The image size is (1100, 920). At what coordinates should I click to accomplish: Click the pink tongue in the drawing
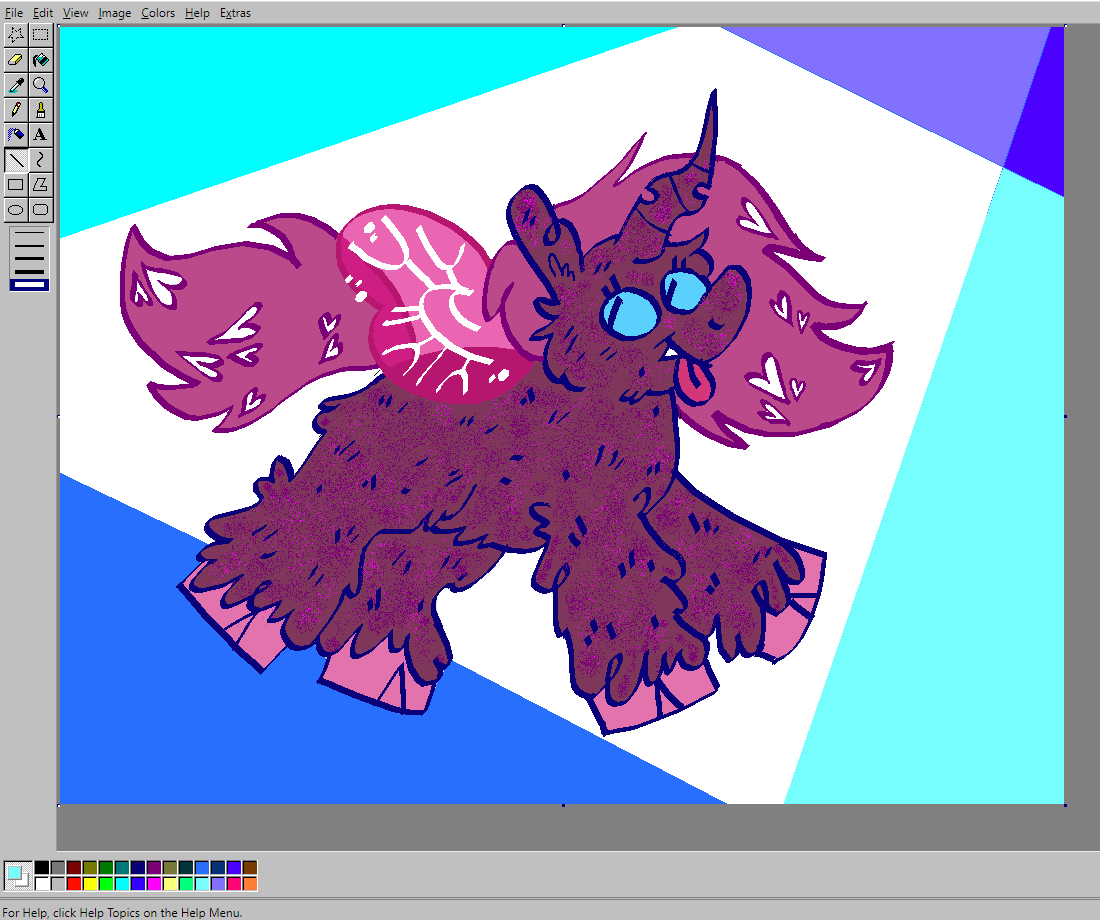point(694,382)
